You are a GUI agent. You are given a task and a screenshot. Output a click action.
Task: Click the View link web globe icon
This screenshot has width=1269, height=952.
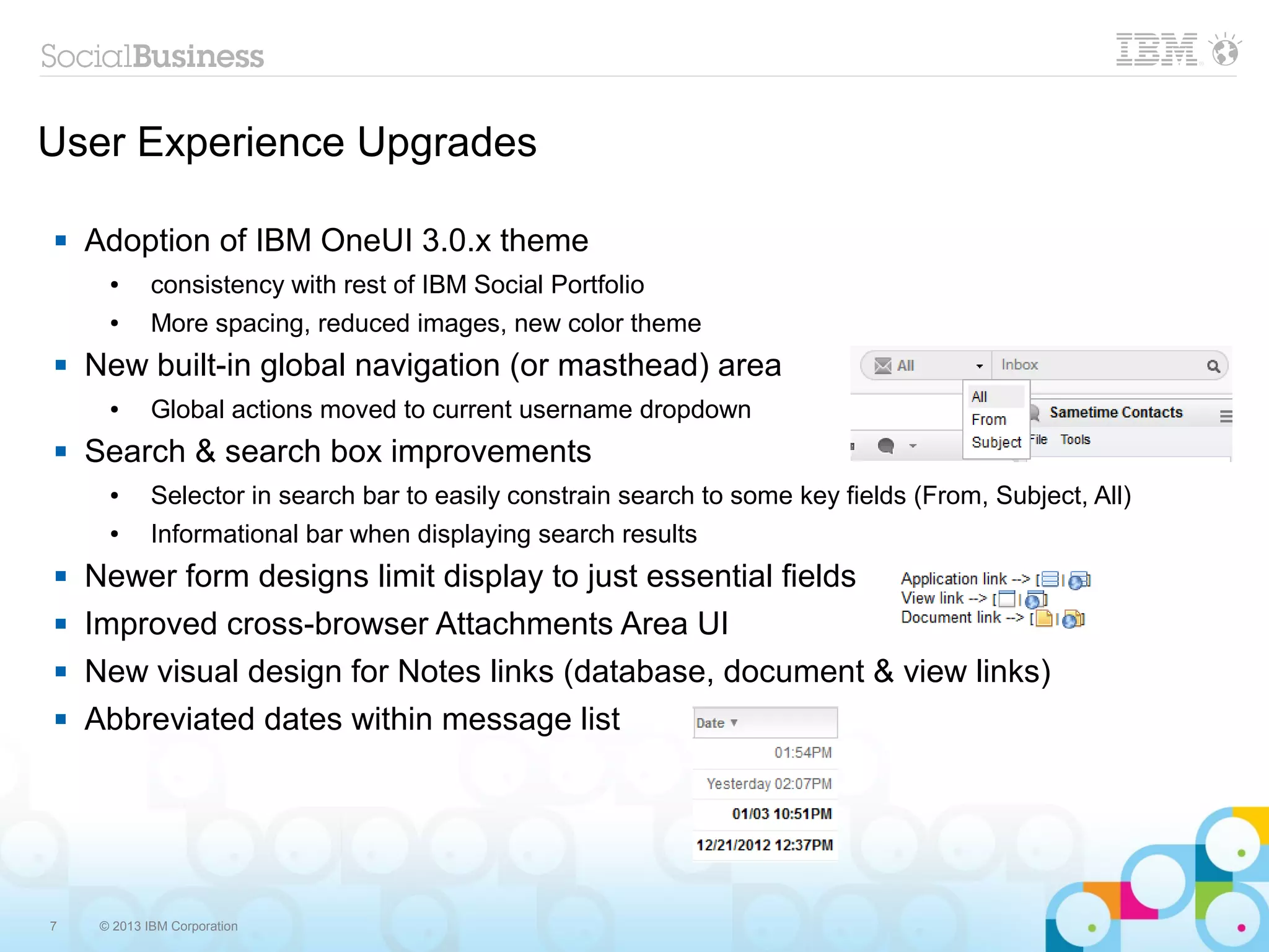click(1035, 600)
